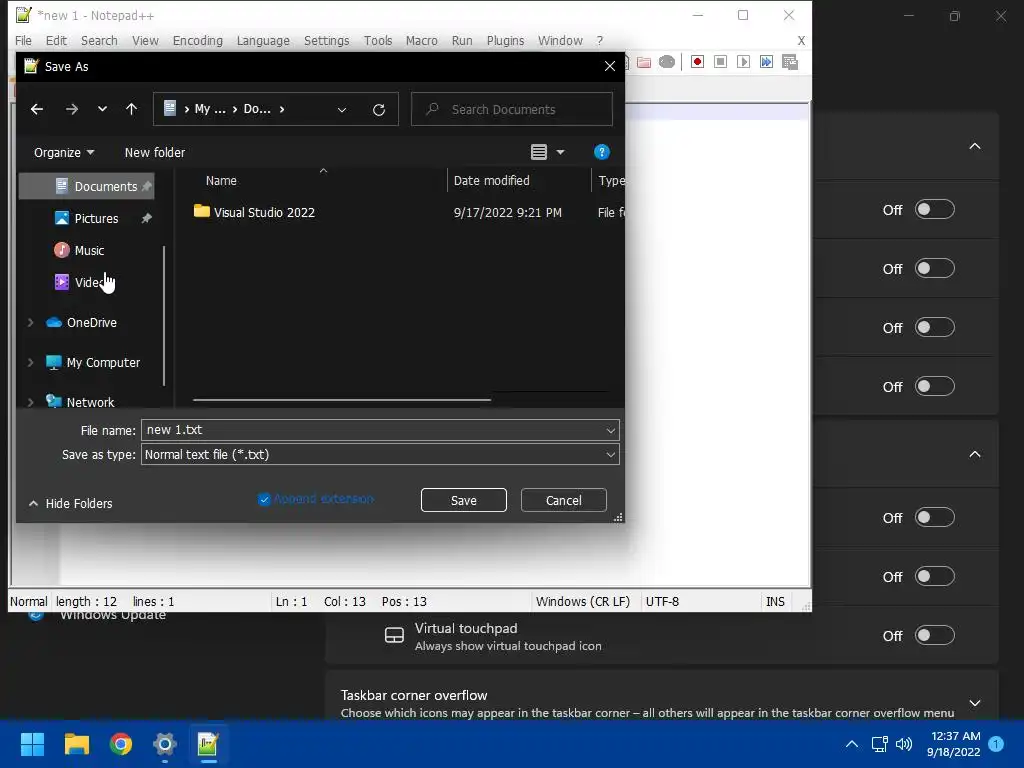Turn on the third Off switch in Settings
Screen dimensions: 1024x768
pyautogui.click(x=935, y=327)
